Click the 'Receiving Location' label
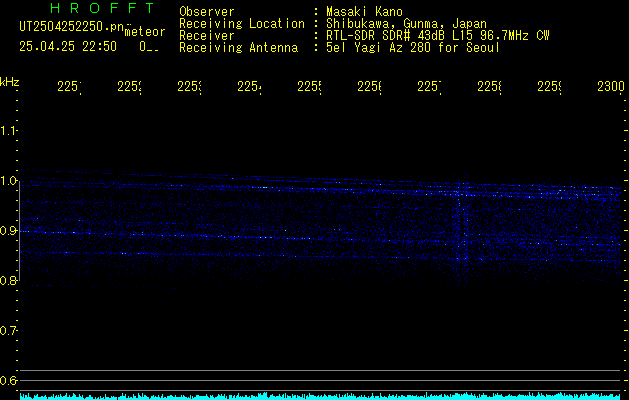This screenshot has width=629, height=400. click(x=242, y=24)
